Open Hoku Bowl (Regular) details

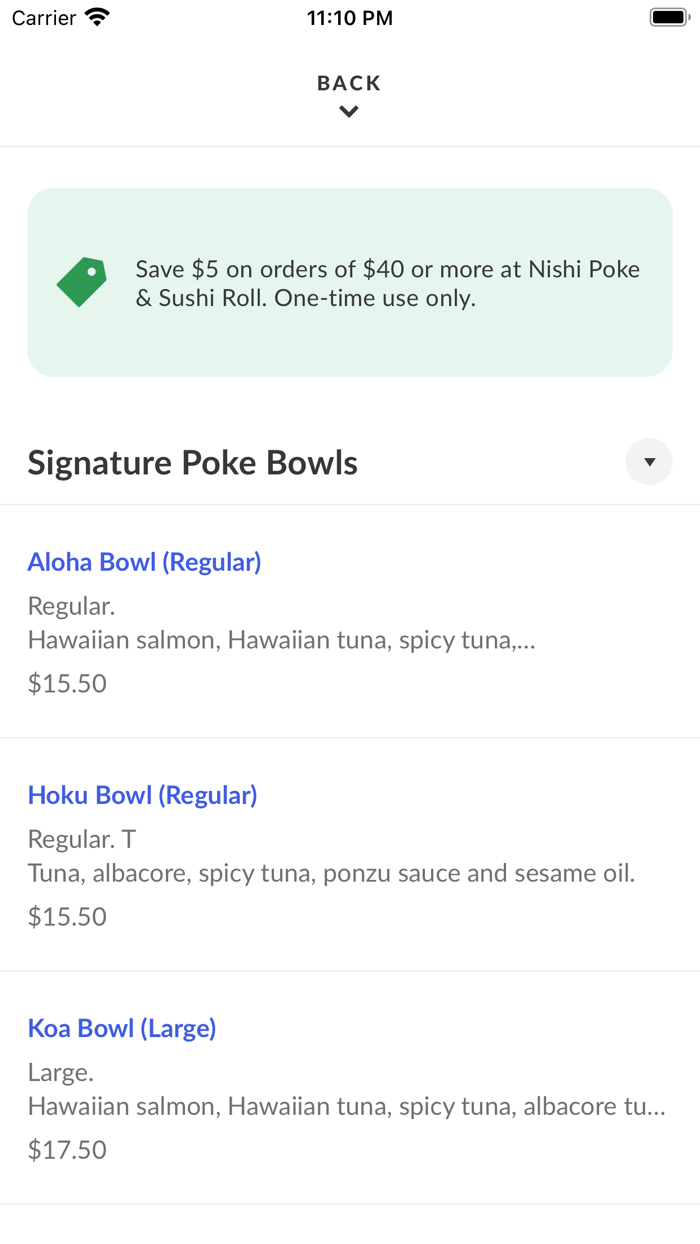point(142,794)
